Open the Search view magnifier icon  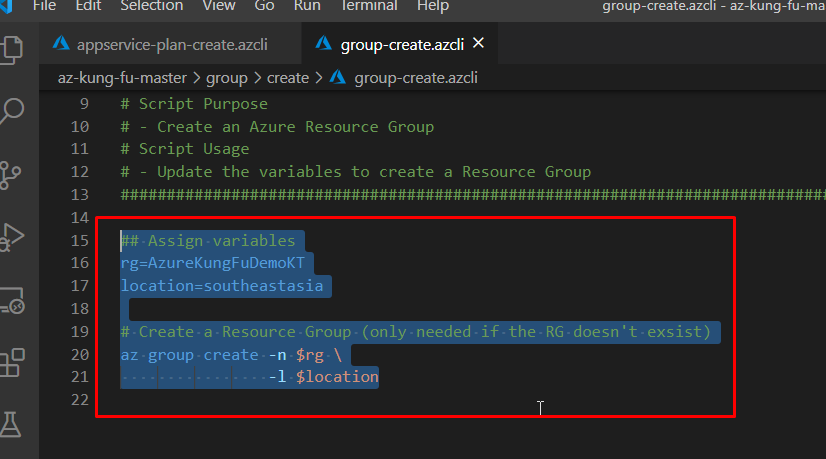[x=12, y=110]
